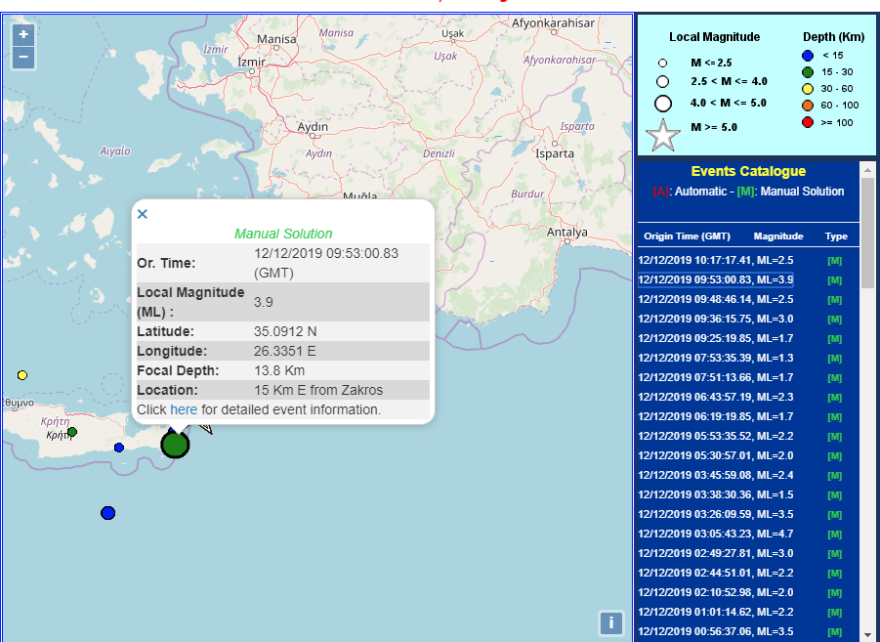The height and width of the screenshot is (642, 880).
Task: Select the small green marker on Crete
Action: click(72, 432)
